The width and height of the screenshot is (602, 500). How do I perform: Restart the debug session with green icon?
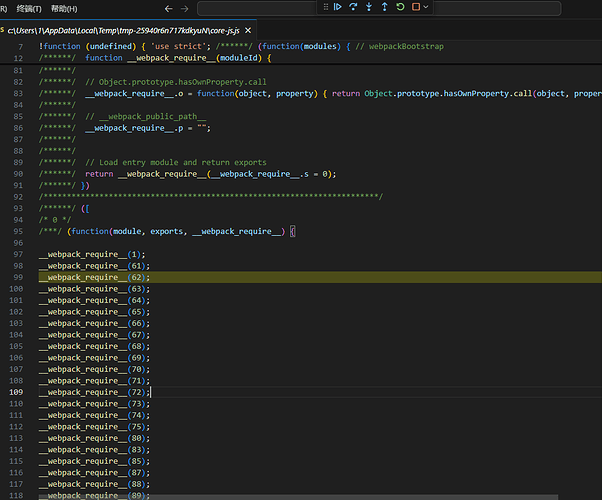coord(399,7)
